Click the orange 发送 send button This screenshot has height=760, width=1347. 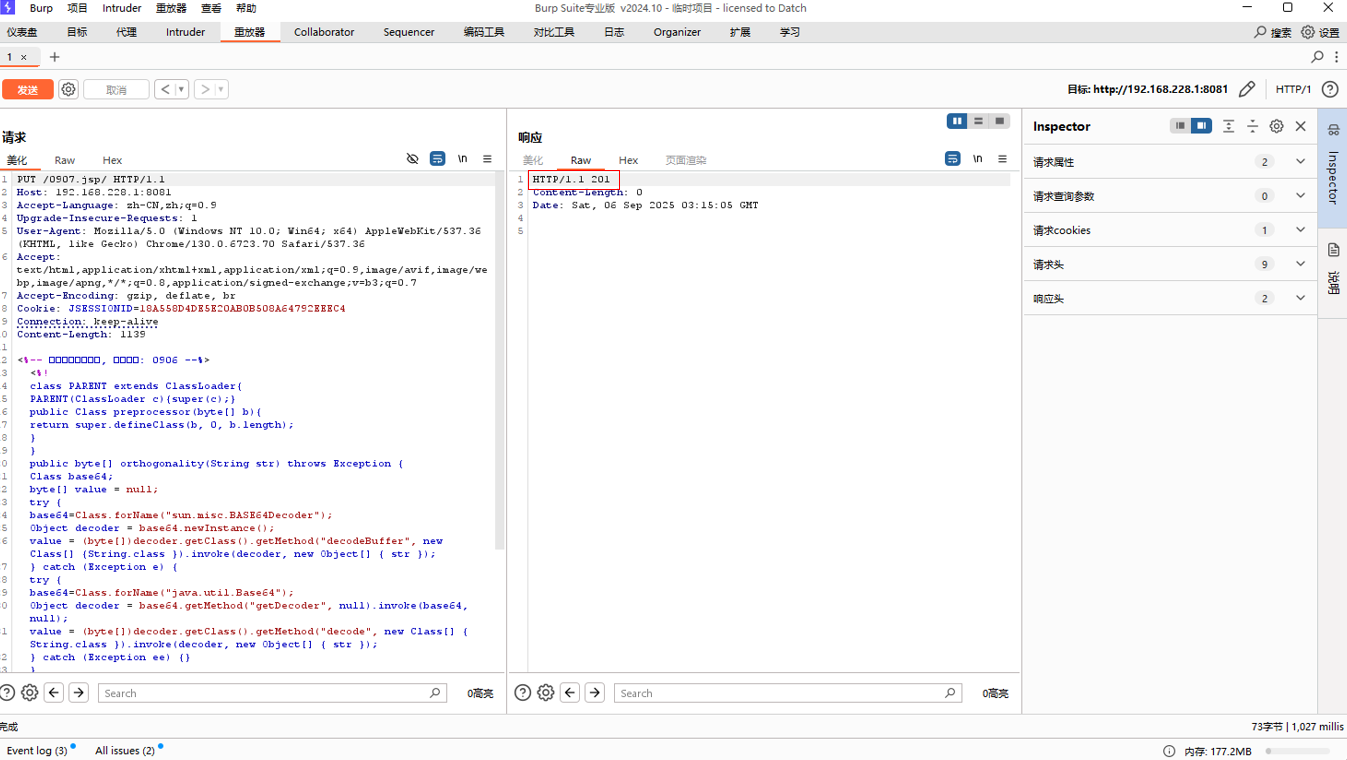coord(27,90)
